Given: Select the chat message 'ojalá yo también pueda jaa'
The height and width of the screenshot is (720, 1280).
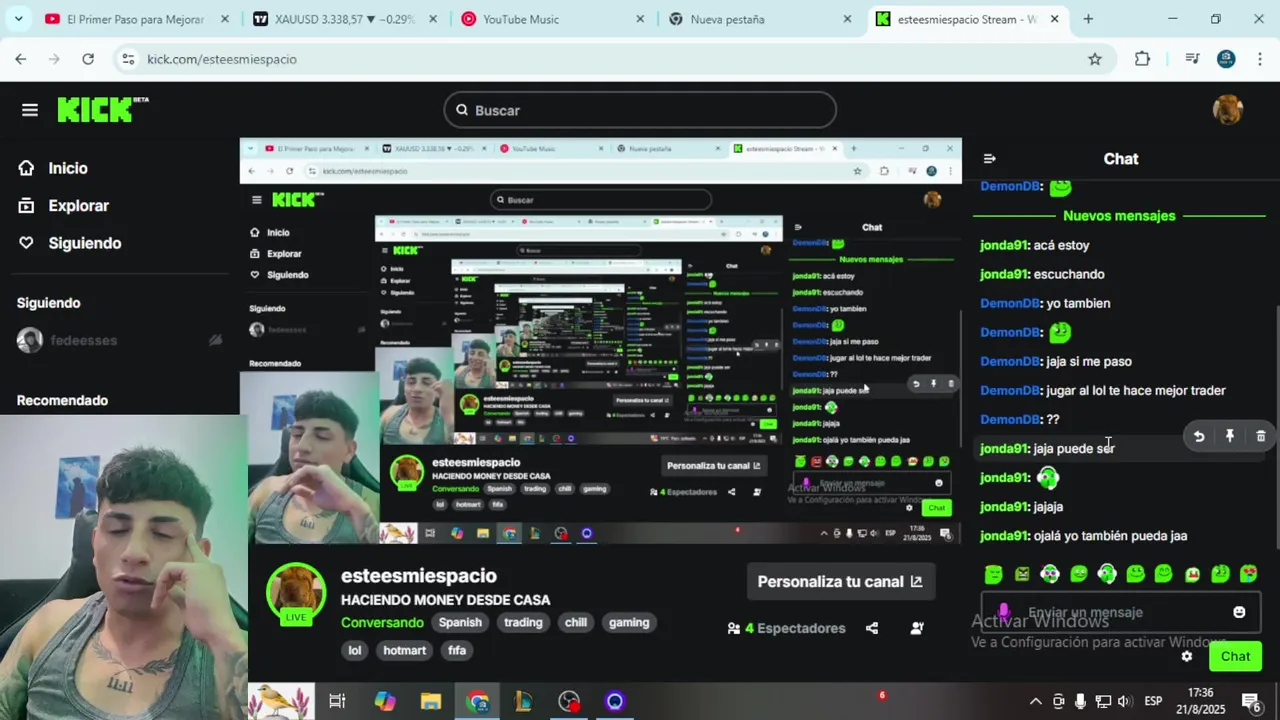Looking at the screenshot, I should (1110, 536).
